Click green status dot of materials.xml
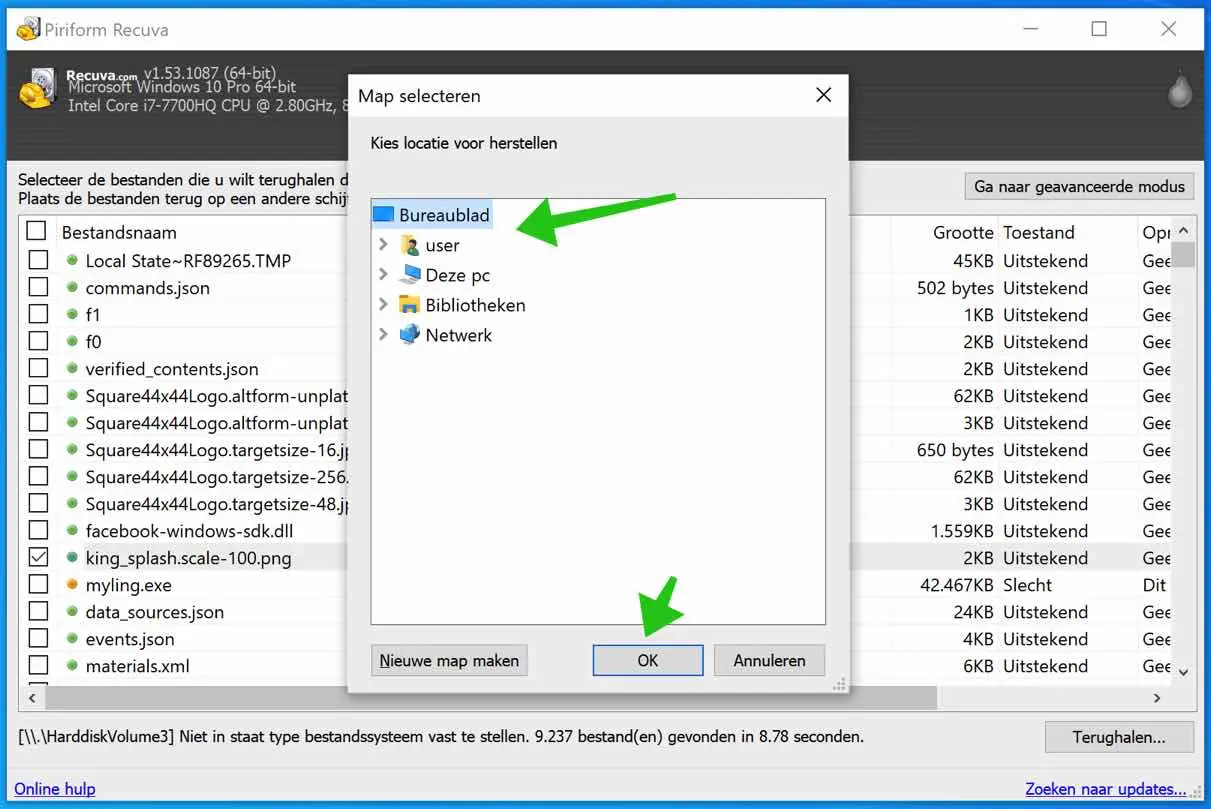 tap(72, 666)
